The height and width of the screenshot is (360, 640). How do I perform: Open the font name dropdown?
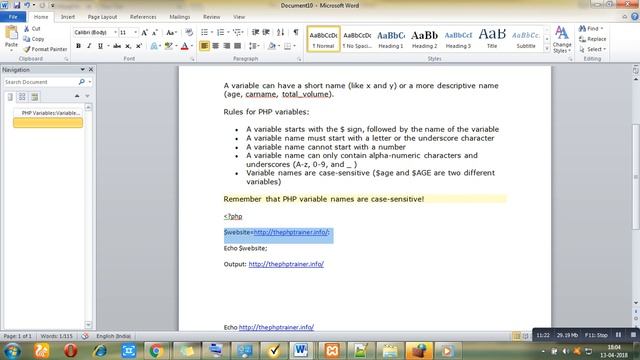coord(116,33)
